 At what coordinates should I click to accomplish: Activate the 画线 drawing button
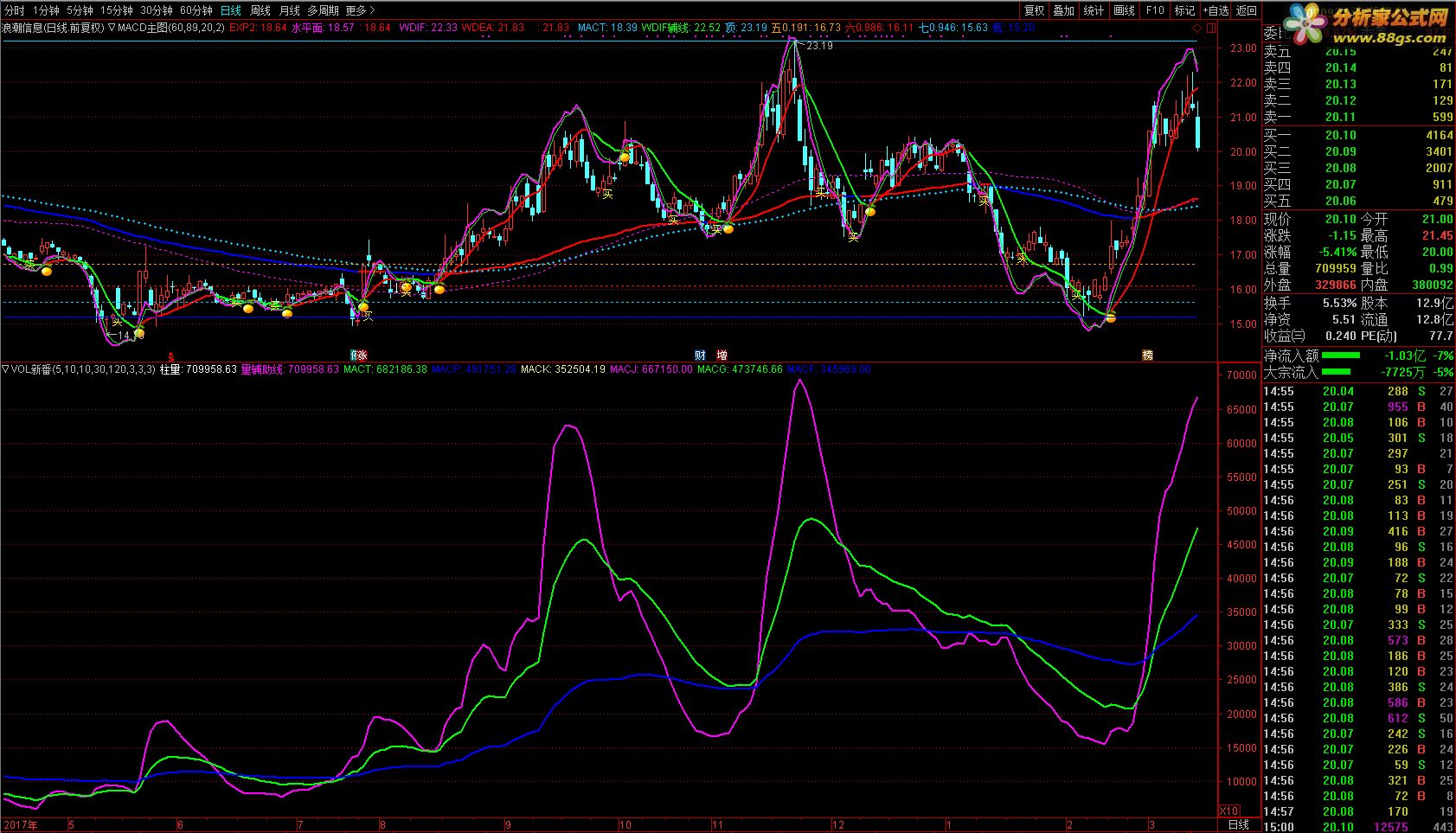click(x=1124, y=10)
